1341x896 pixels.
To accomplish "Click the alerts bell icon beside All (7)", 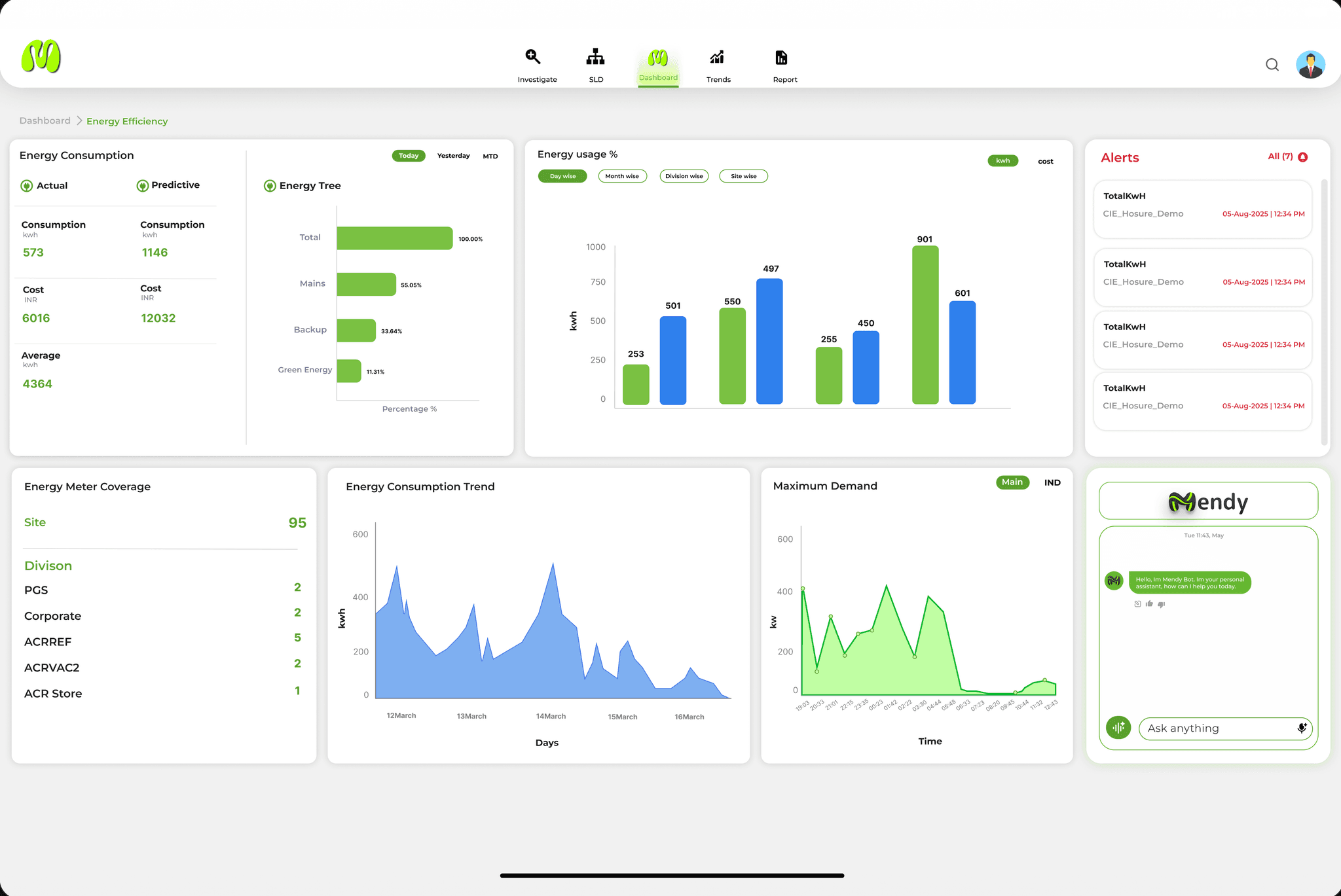I will point(1303,157).
